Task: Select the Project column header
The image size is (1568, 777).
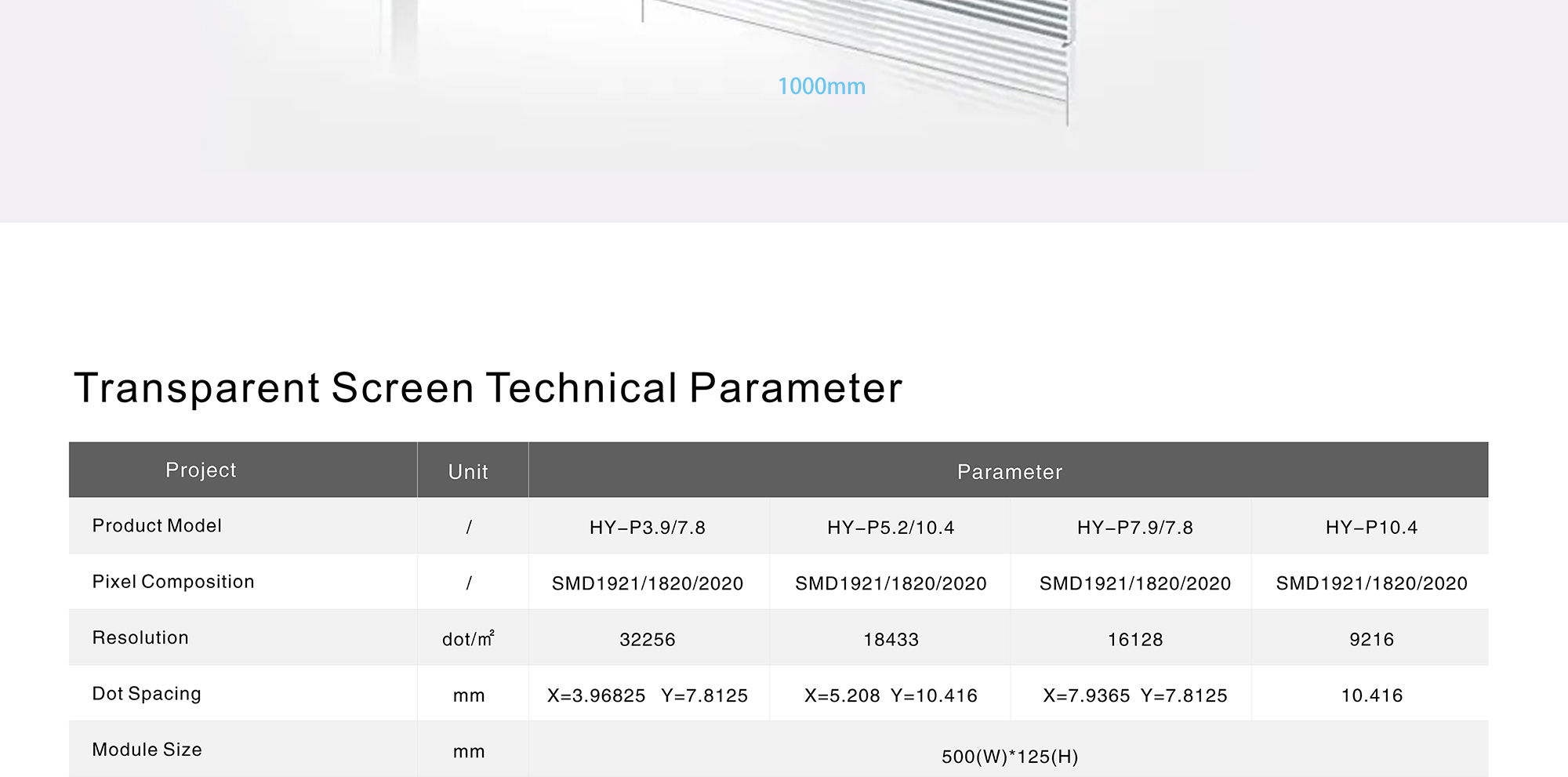Action: point(201,470)
